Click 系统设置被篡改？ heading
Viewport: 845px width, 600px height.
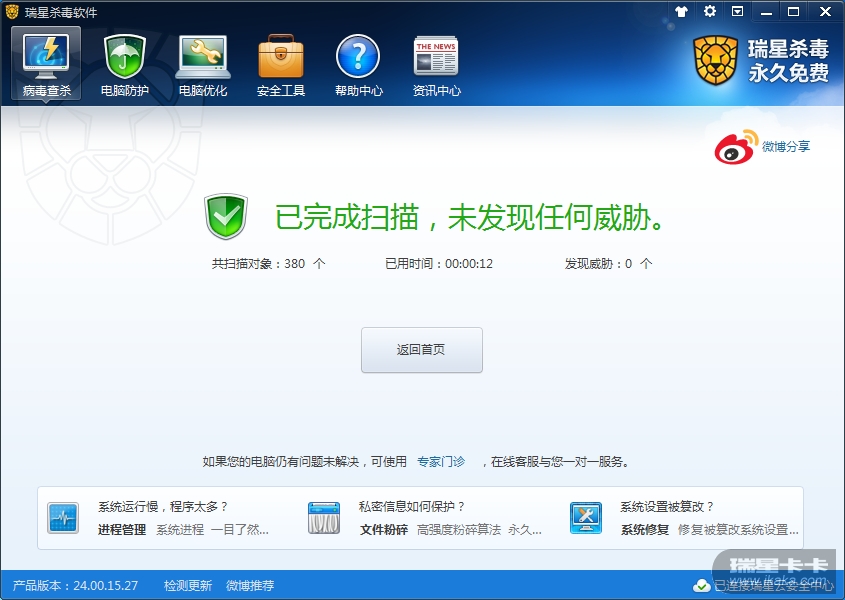[667, 506]
